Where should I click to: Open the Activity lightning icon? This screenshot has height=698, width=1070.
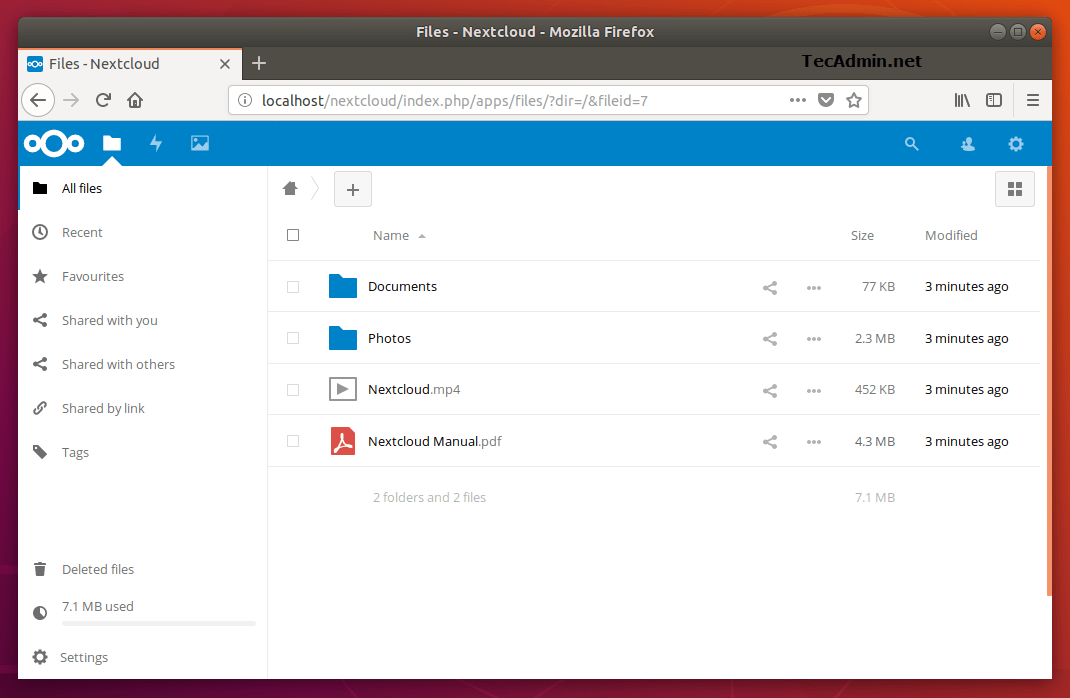coord(156,143)
